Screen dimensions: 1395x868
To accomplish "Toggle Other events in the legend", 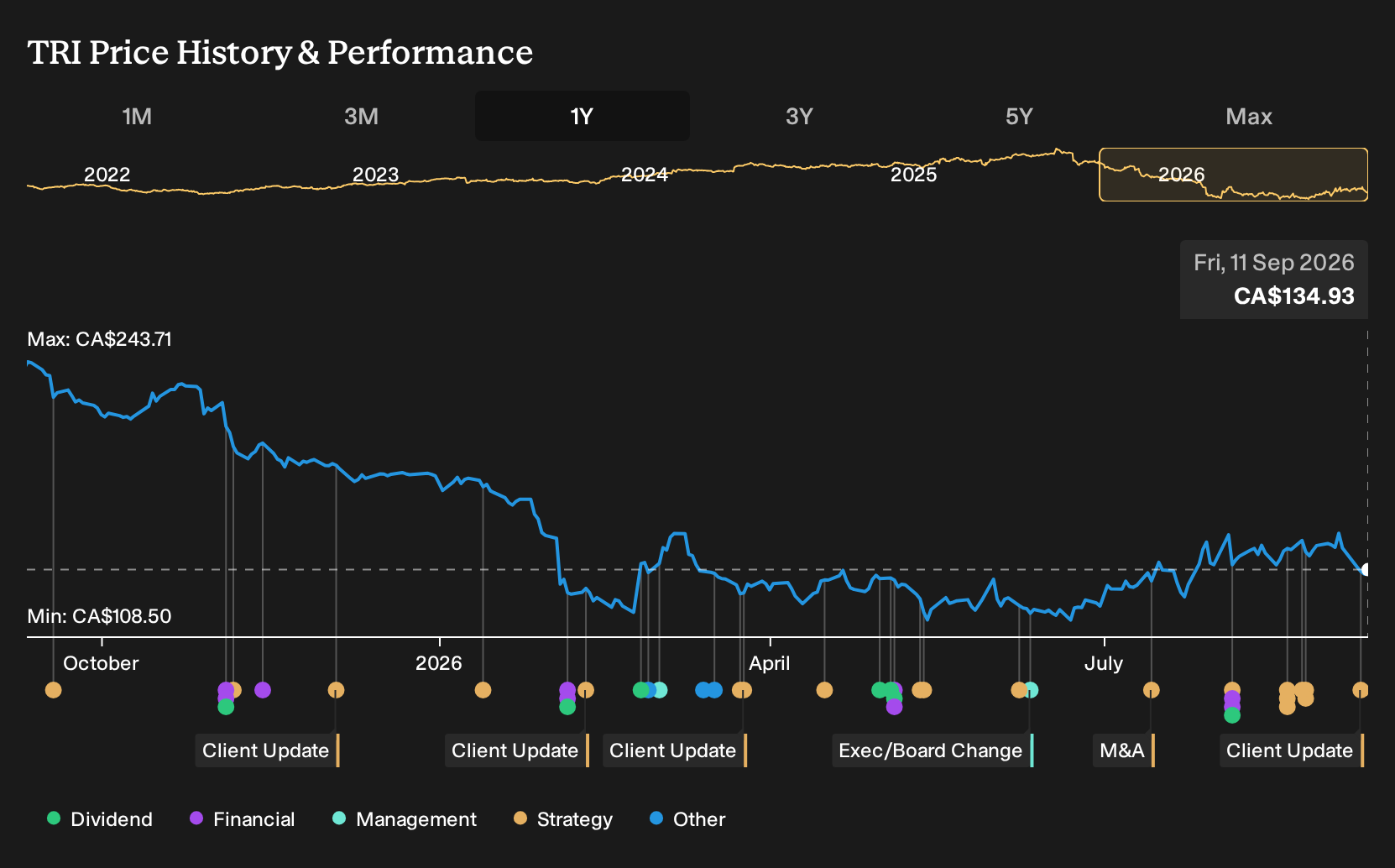I will pos(687,819).
